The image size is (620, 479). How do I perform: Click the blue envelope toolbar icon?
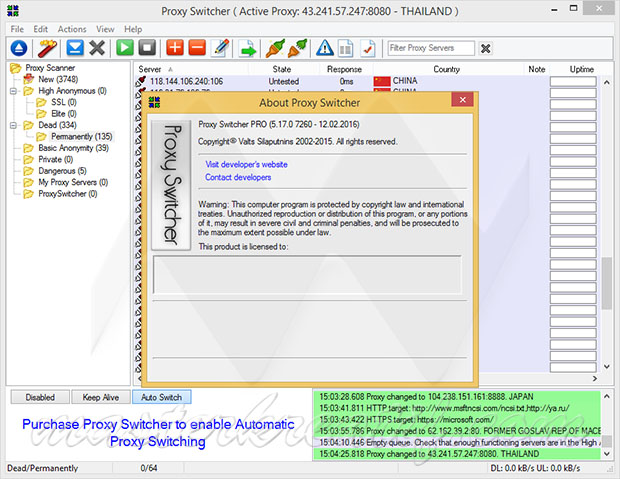pos(75,48)
